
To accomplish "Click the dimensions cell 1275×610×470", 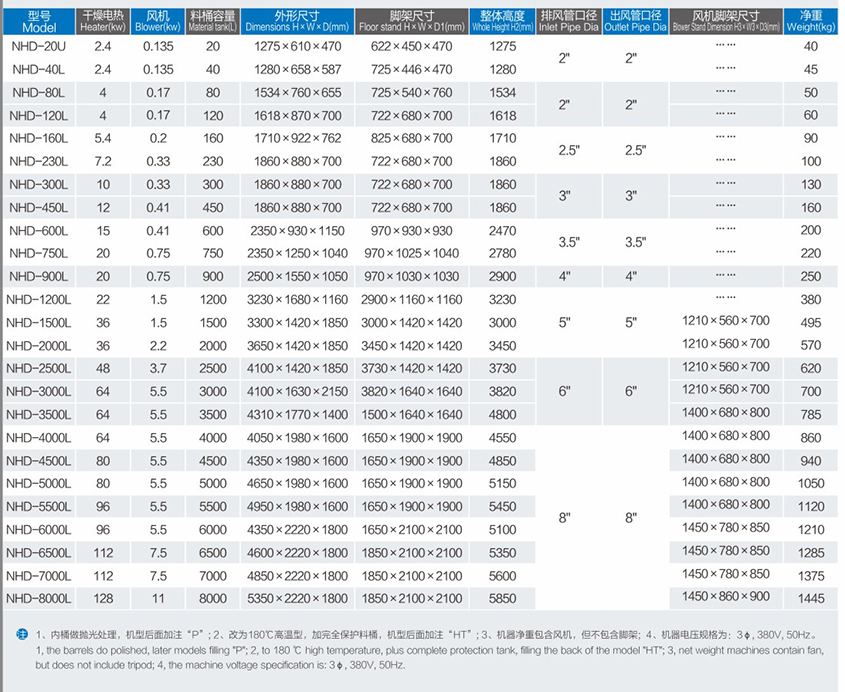I will [298, 47].
